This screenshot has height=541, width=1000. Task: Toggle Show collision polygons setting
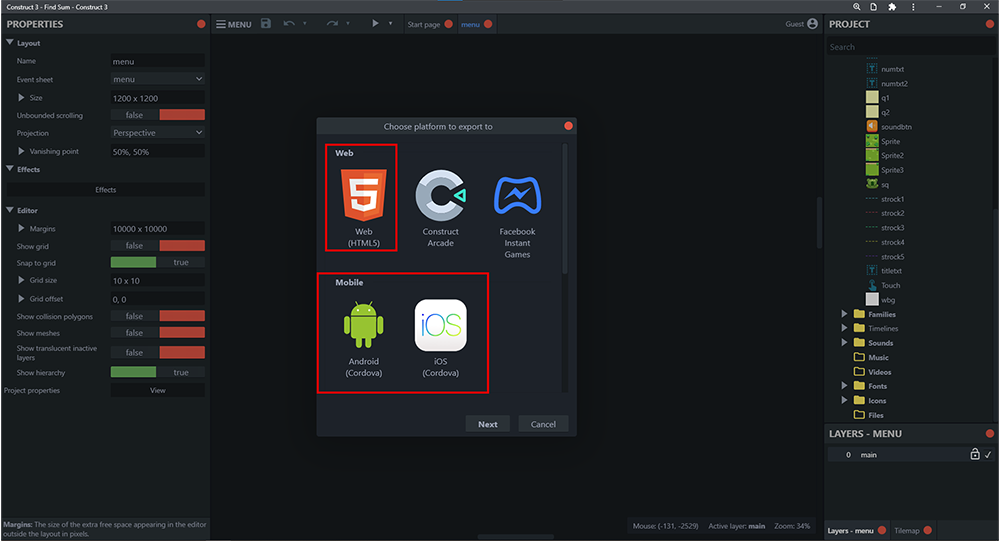(158, 316)
